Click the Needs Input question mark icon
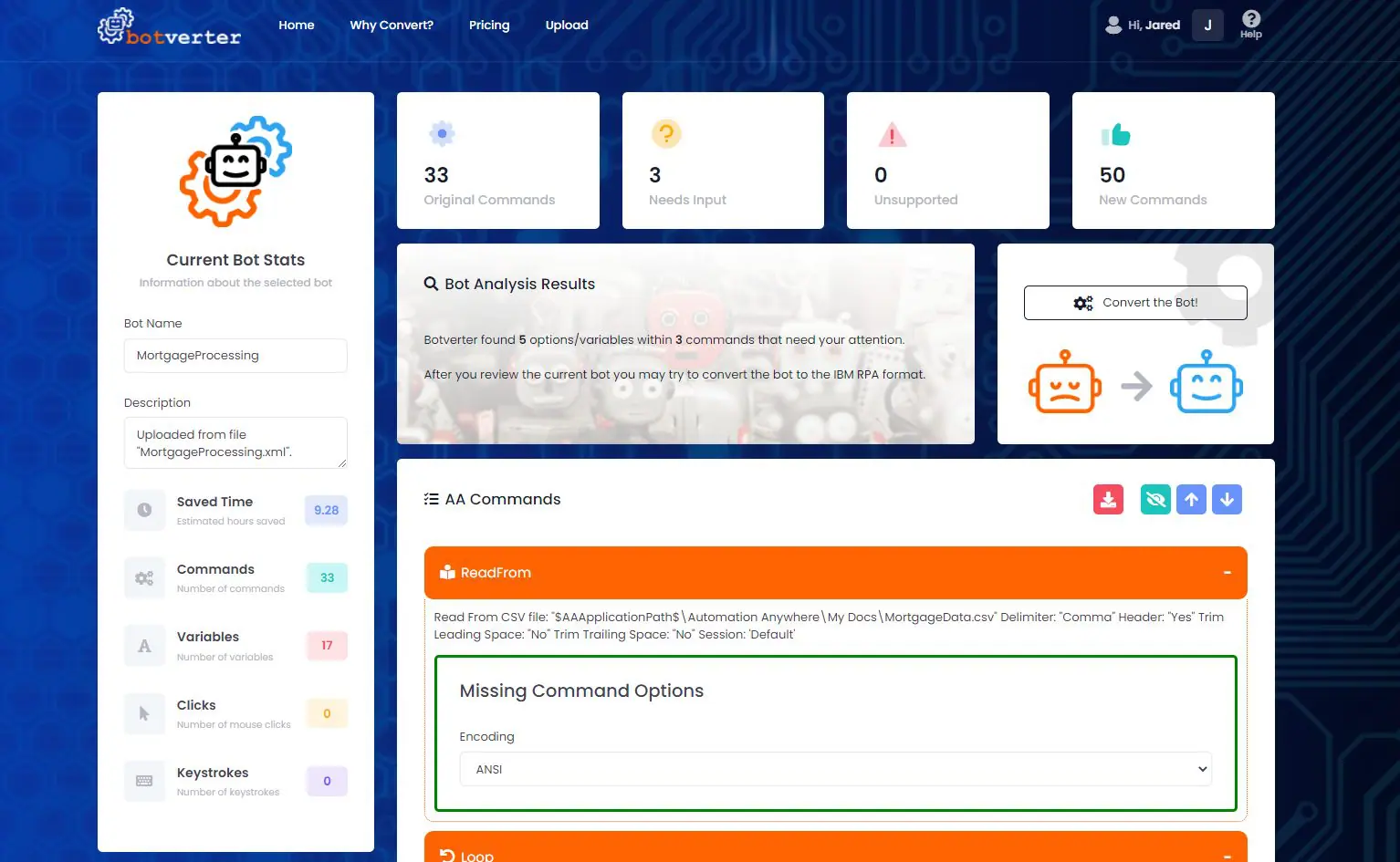 coord(666,134)
